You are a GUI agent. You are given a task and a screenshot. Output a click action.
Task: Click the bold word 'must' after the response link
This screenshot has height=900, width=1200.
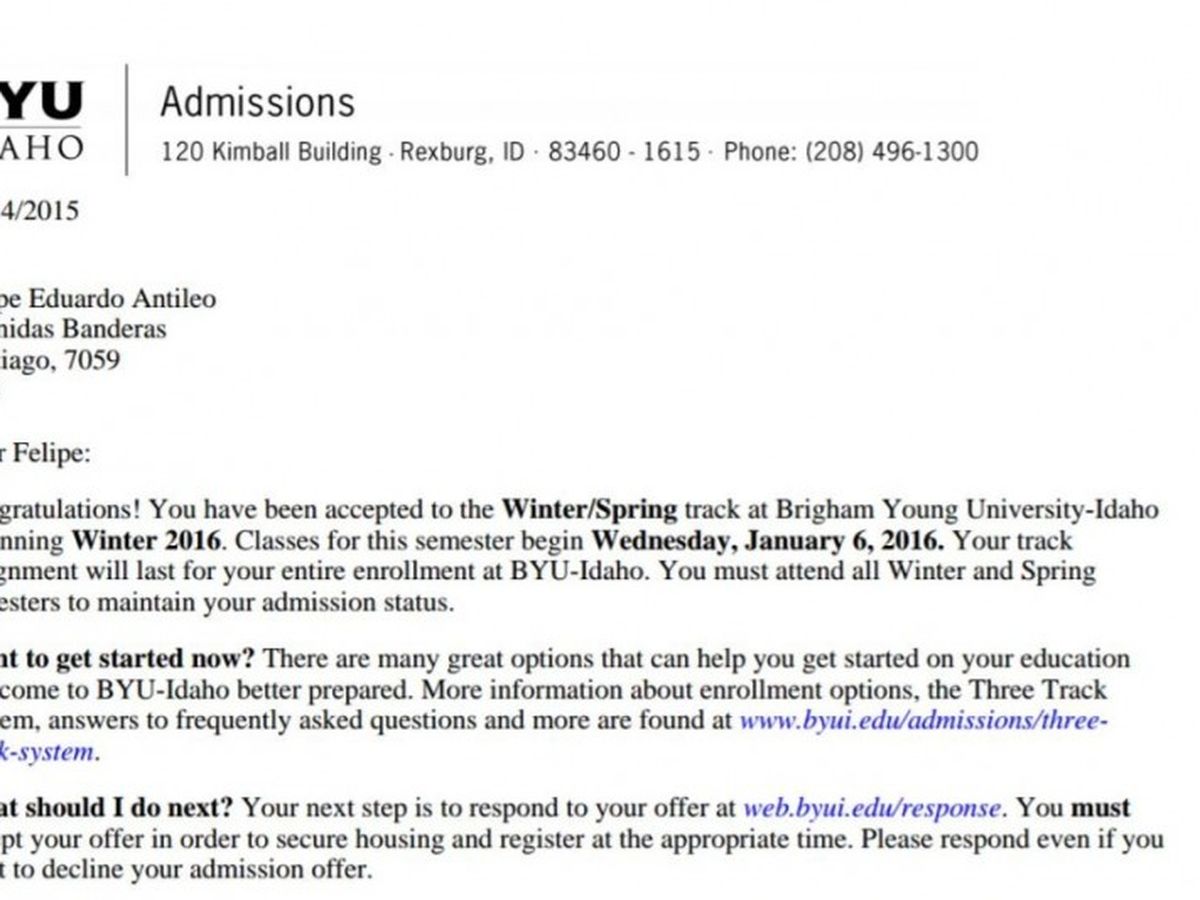pyautogui.click(x=1101, y=808)
